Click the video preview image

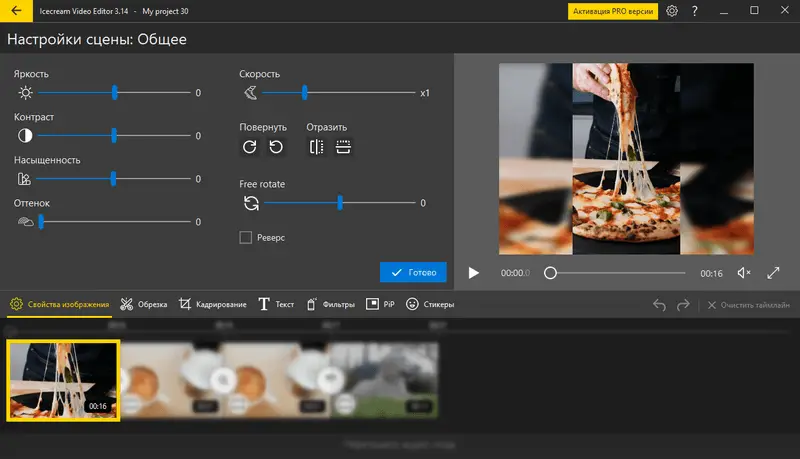point(626,159)
